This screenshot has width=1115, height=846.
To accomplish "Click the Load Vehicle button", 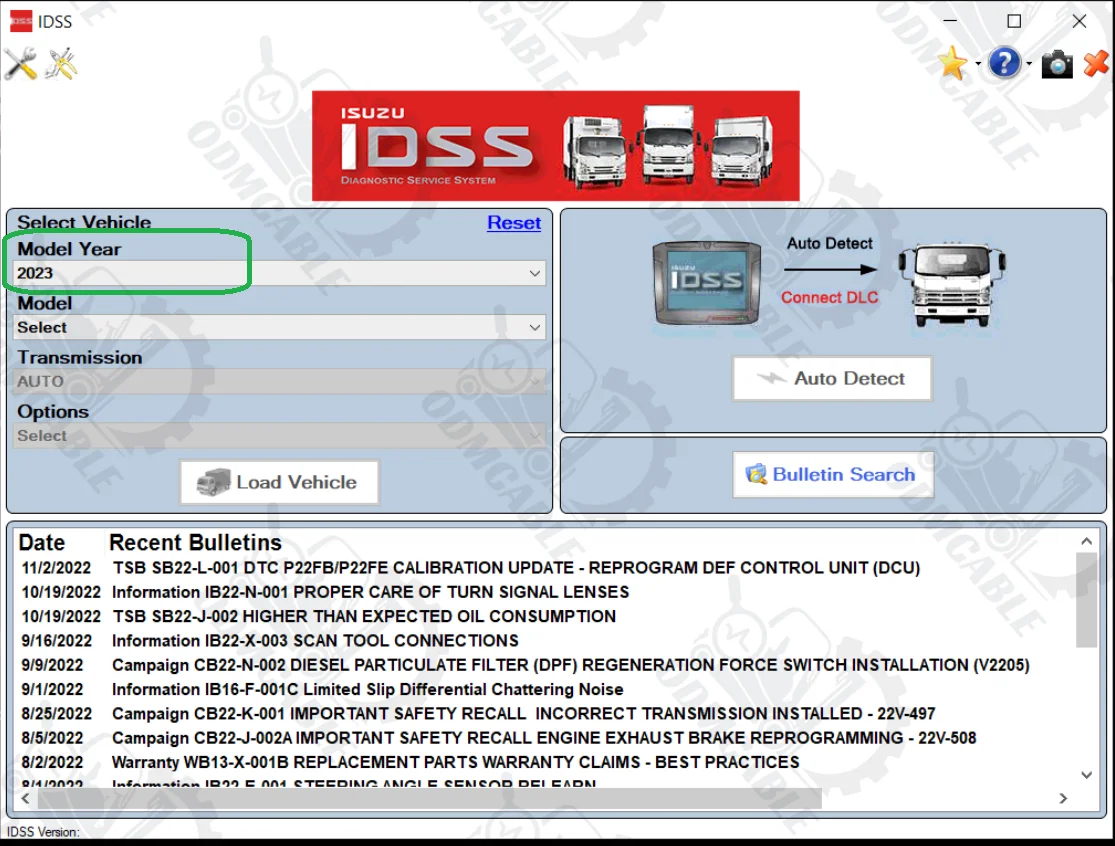I will tap(278, 481).
